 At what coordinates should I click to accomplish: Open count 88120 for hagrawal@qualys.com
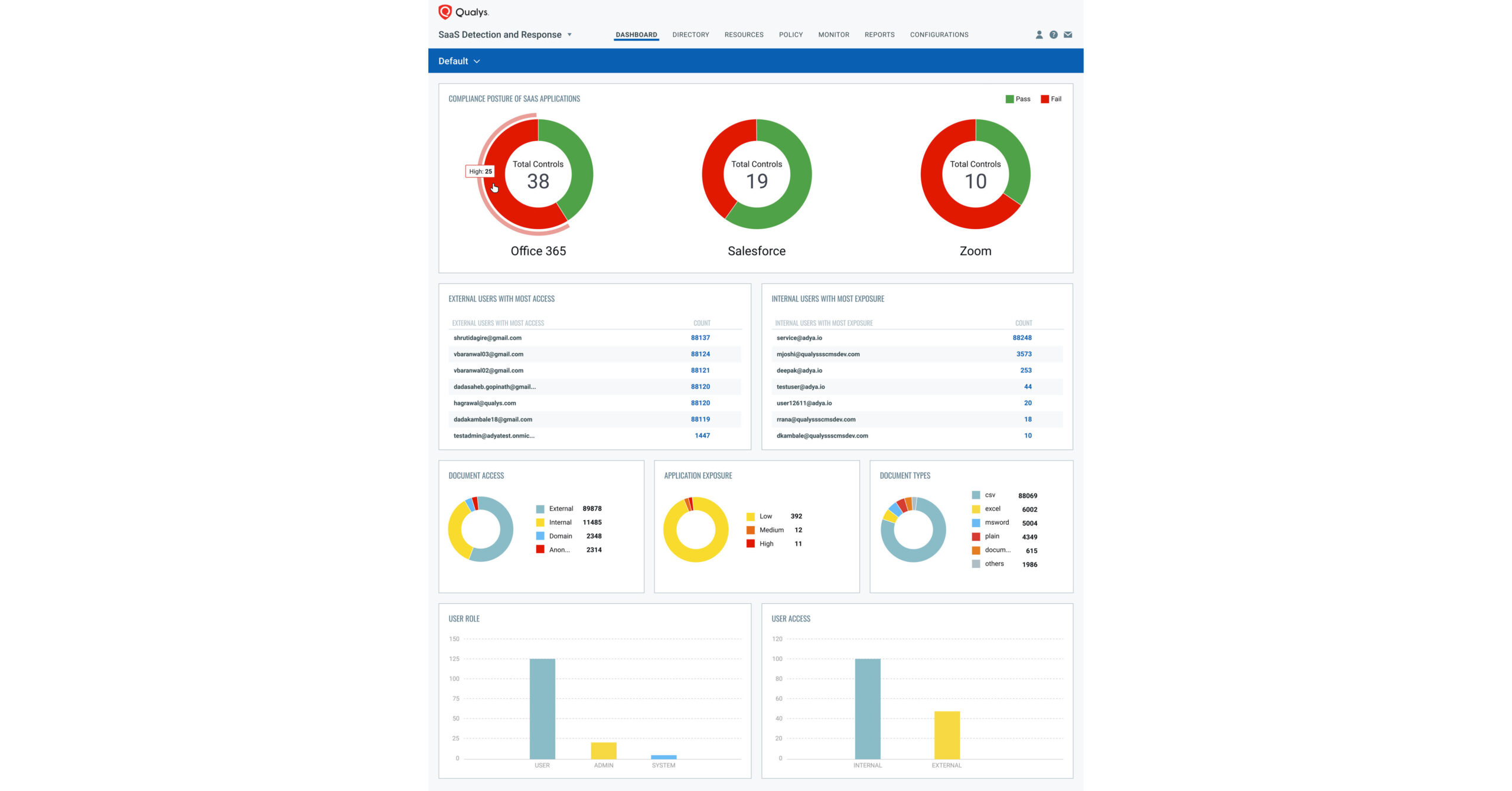coord(700,403)
